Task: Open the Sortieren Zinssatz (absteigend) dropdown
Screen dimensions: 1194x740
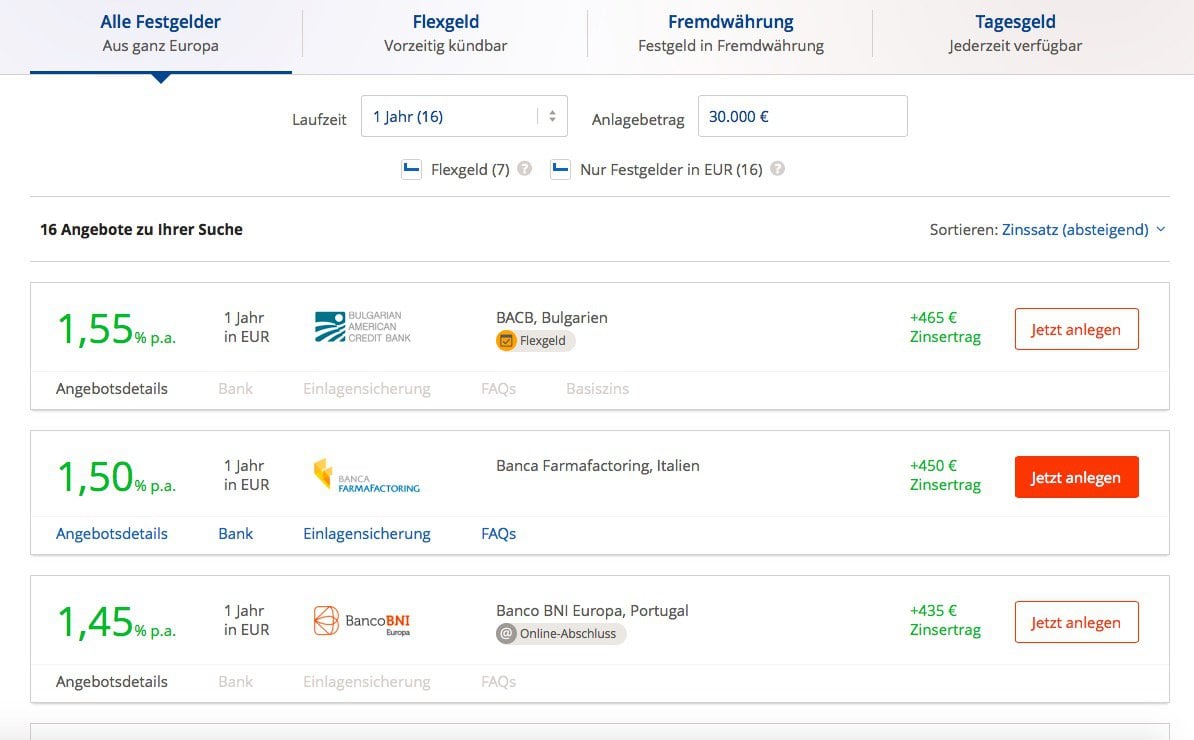Action: pos(1084,229)
